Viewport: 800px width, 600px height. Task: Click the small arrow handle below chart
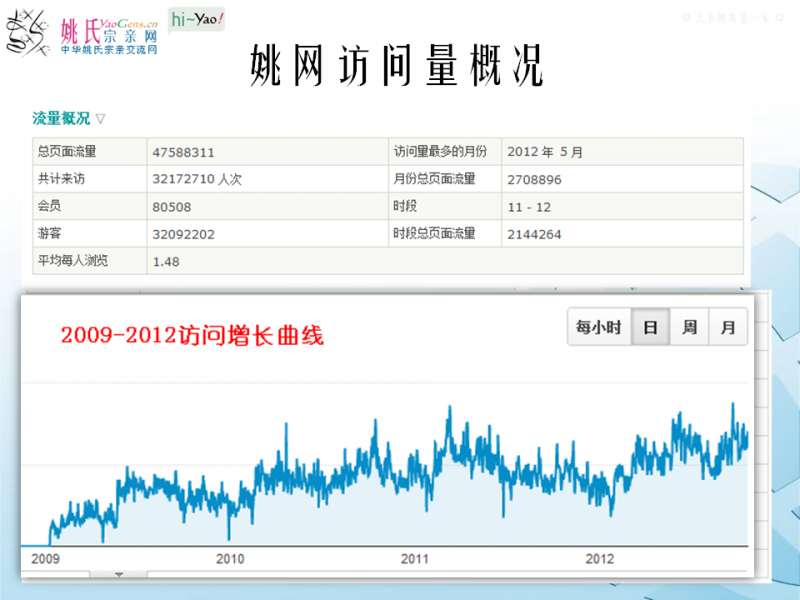[119, 575]
